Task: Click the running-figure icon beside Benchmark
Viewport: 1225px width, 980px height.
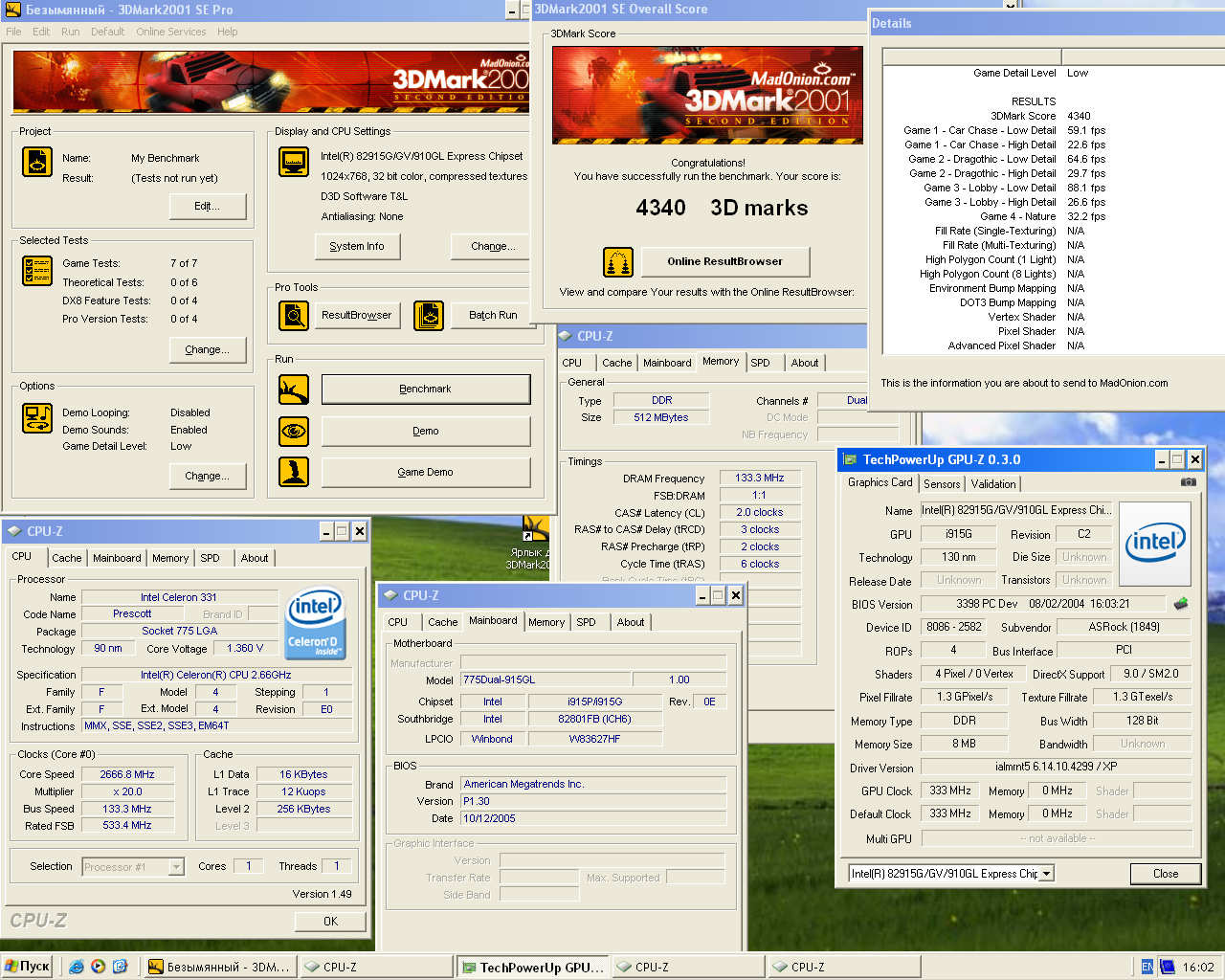Action: coord(294,390)
